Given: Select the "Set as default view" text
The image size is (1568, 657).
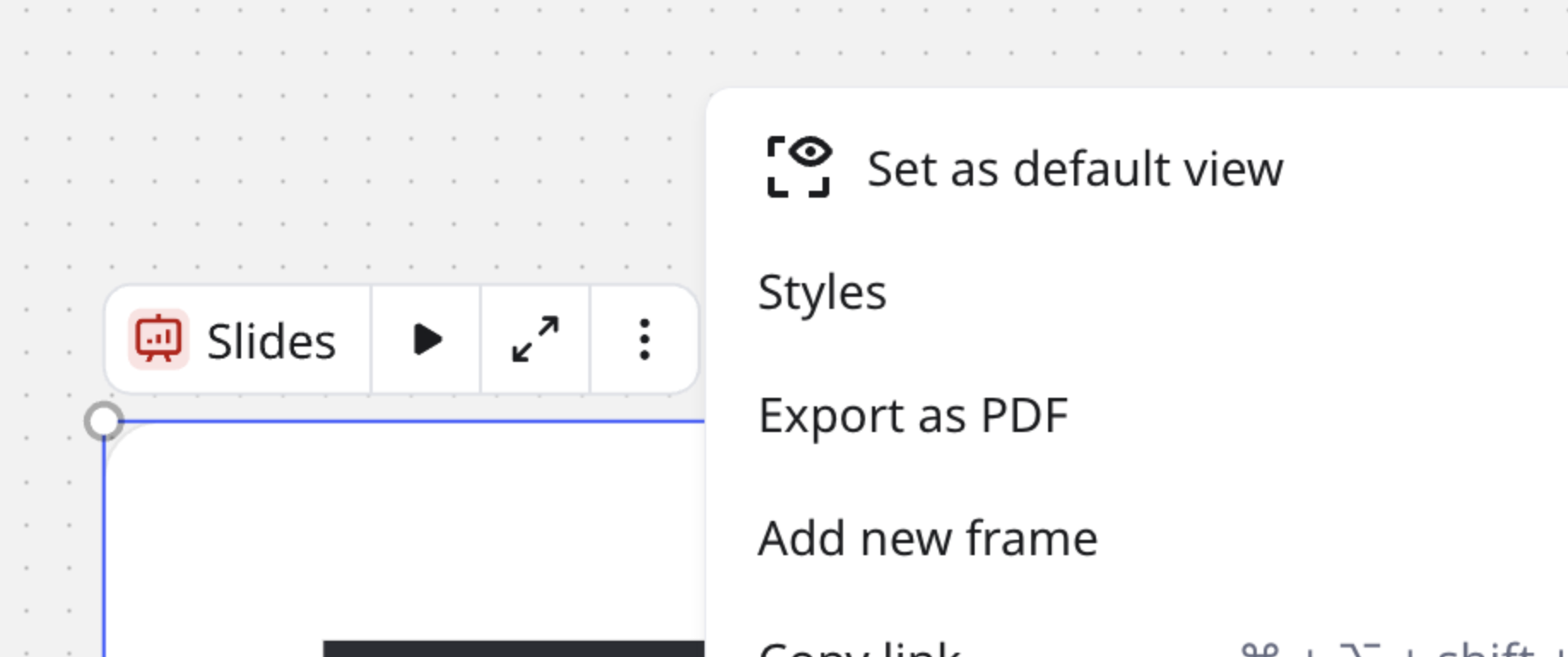Looking at the screenshot, I should 1075,169.
